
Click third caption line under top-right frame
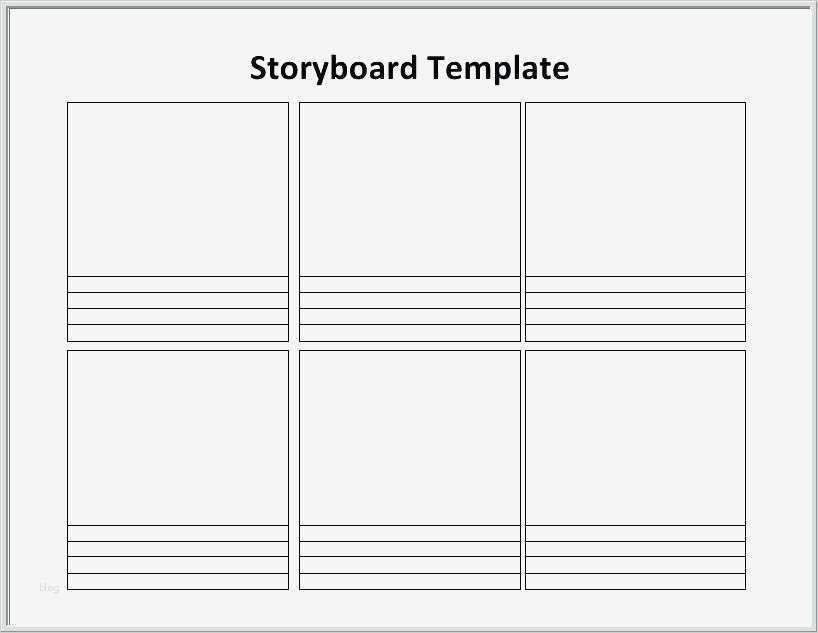click(635, 317)
